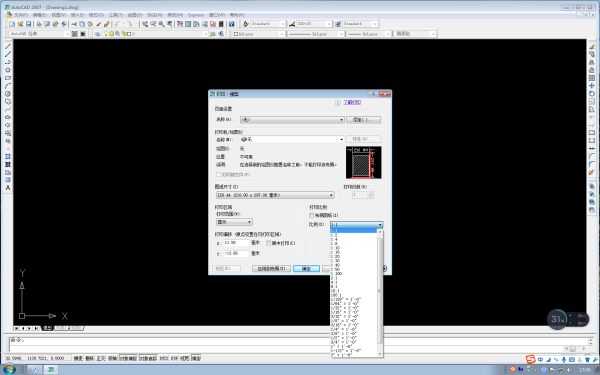Open the Layer Properties Manager icon

coord(98,34)
